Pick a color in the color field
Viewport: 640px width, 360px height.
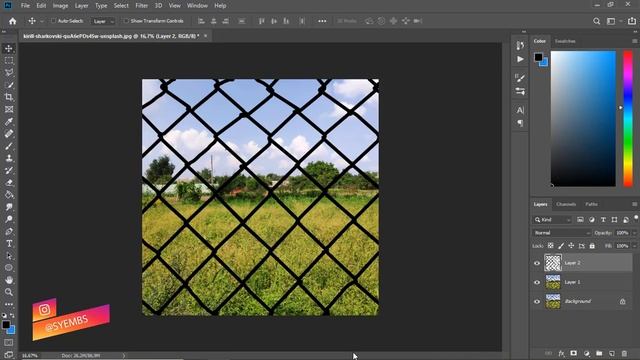click(583, 118)
